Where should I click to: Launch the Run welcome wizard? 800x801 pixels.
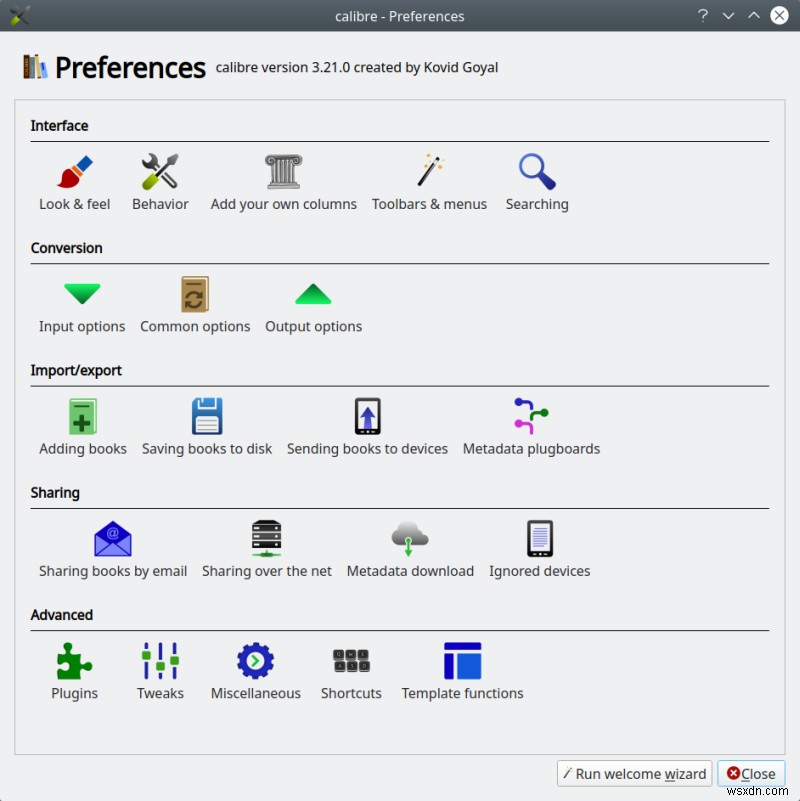click(634, 773)
